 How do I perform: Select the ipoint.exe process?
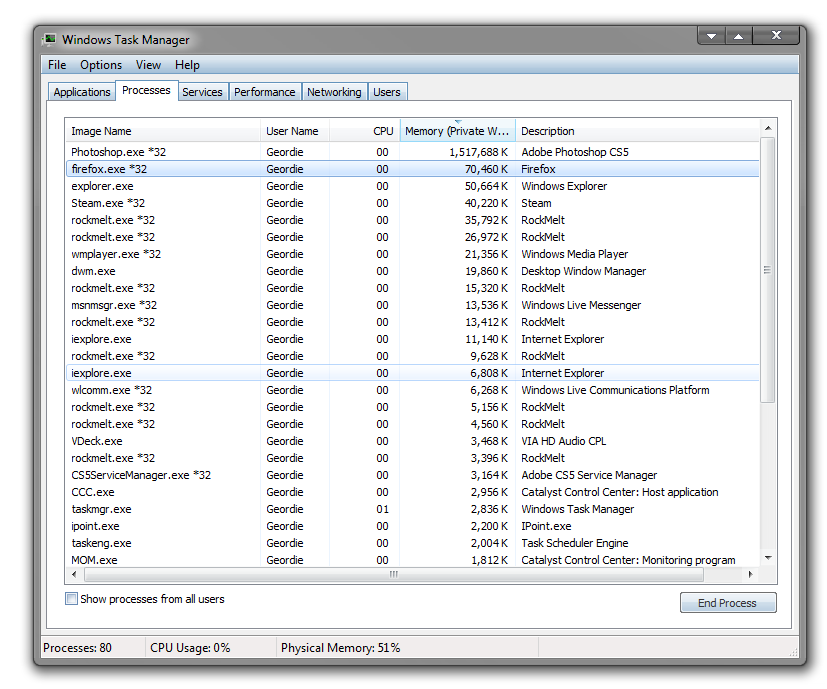click(412, 526)
